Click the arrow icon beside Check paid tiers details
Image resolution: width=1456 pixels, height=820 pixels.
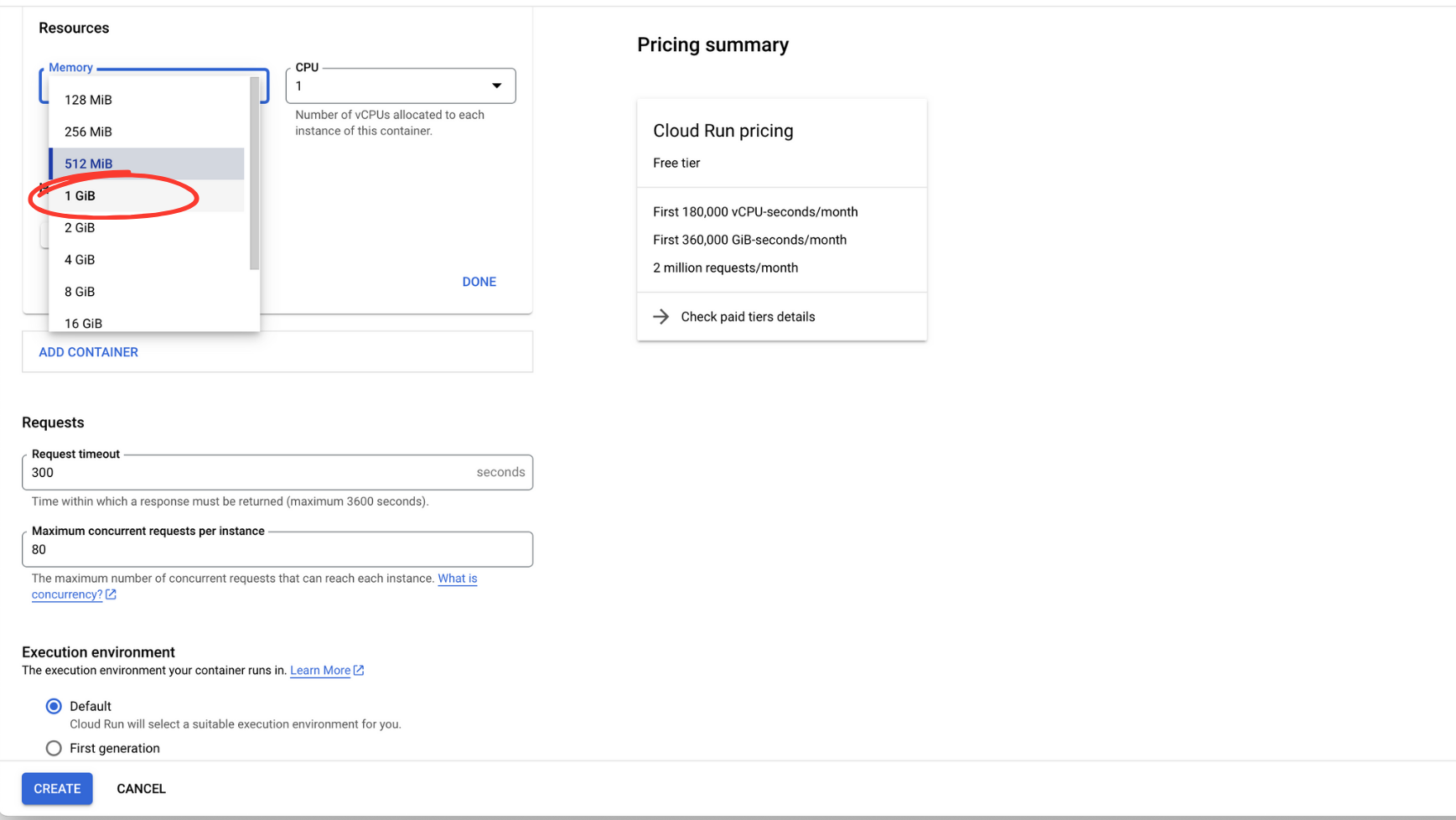661,316
